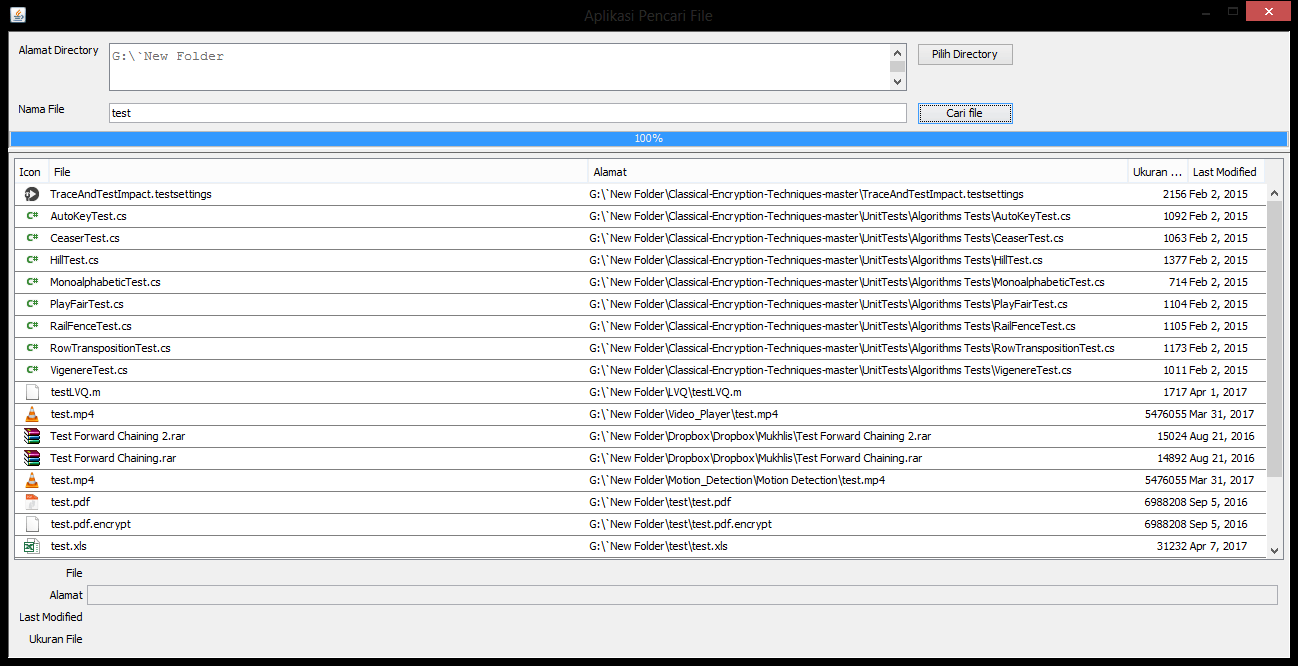Screen dimensions: 1298x666
Task: Click the blank file icon for testLVQ.m
Action: [x=32, y=392]
